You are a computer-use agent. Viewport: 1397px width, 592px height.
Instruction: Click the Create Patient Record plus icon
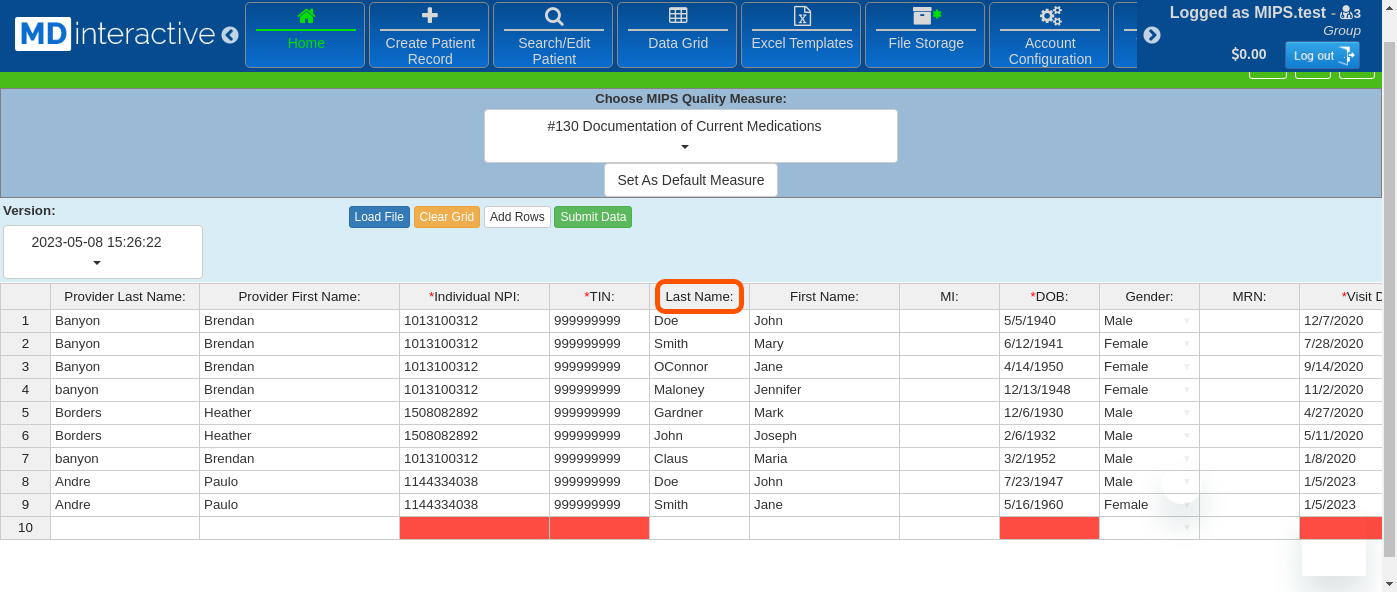pyautogui.click(x=429, y=16)
